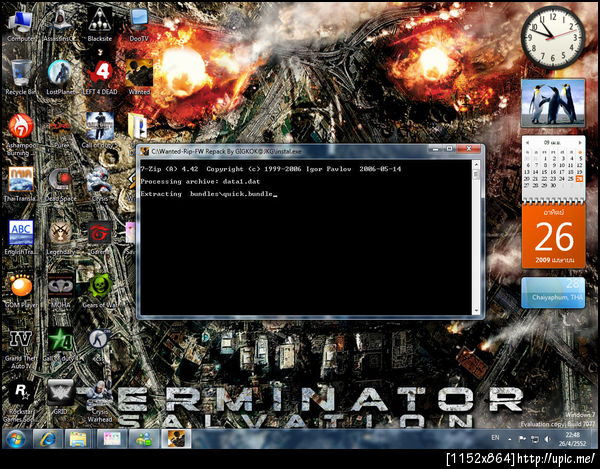Open the Recycle Bin
Viewport: 600px width, 469px height.
pos(21,78)
